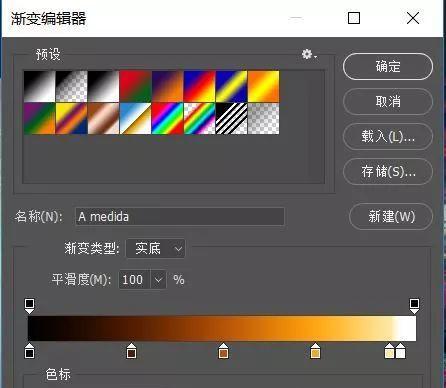Click the 名称 name field containing A medida
Image resolution: width=446 pixels, height=388 pixels.
180,217
